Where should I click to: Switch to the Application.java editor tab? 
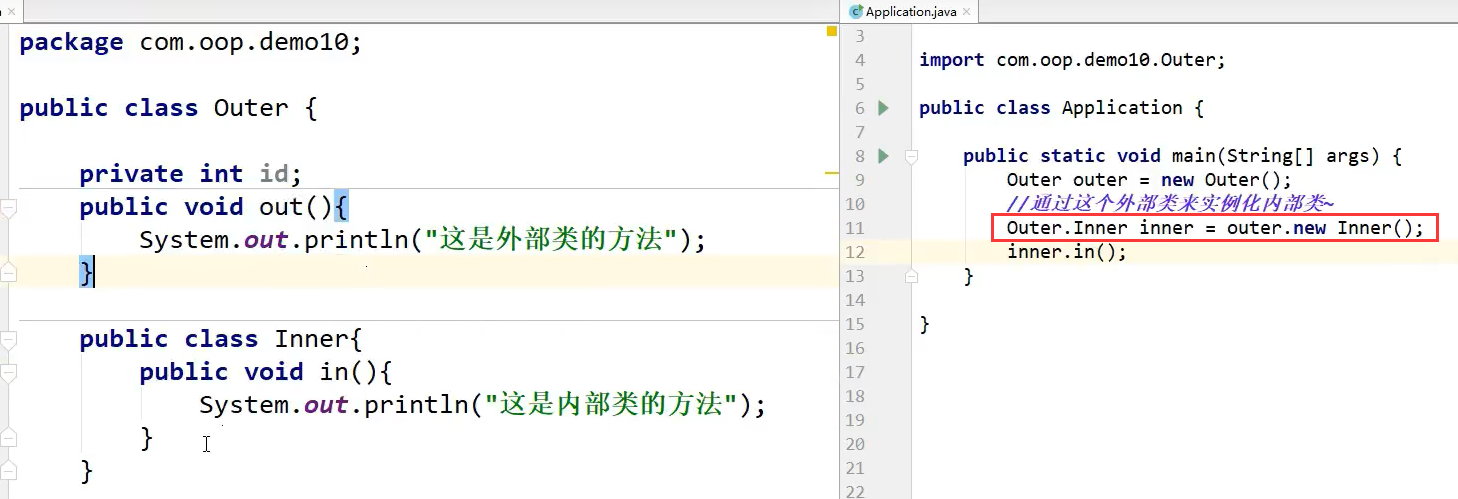click(909, 12)
